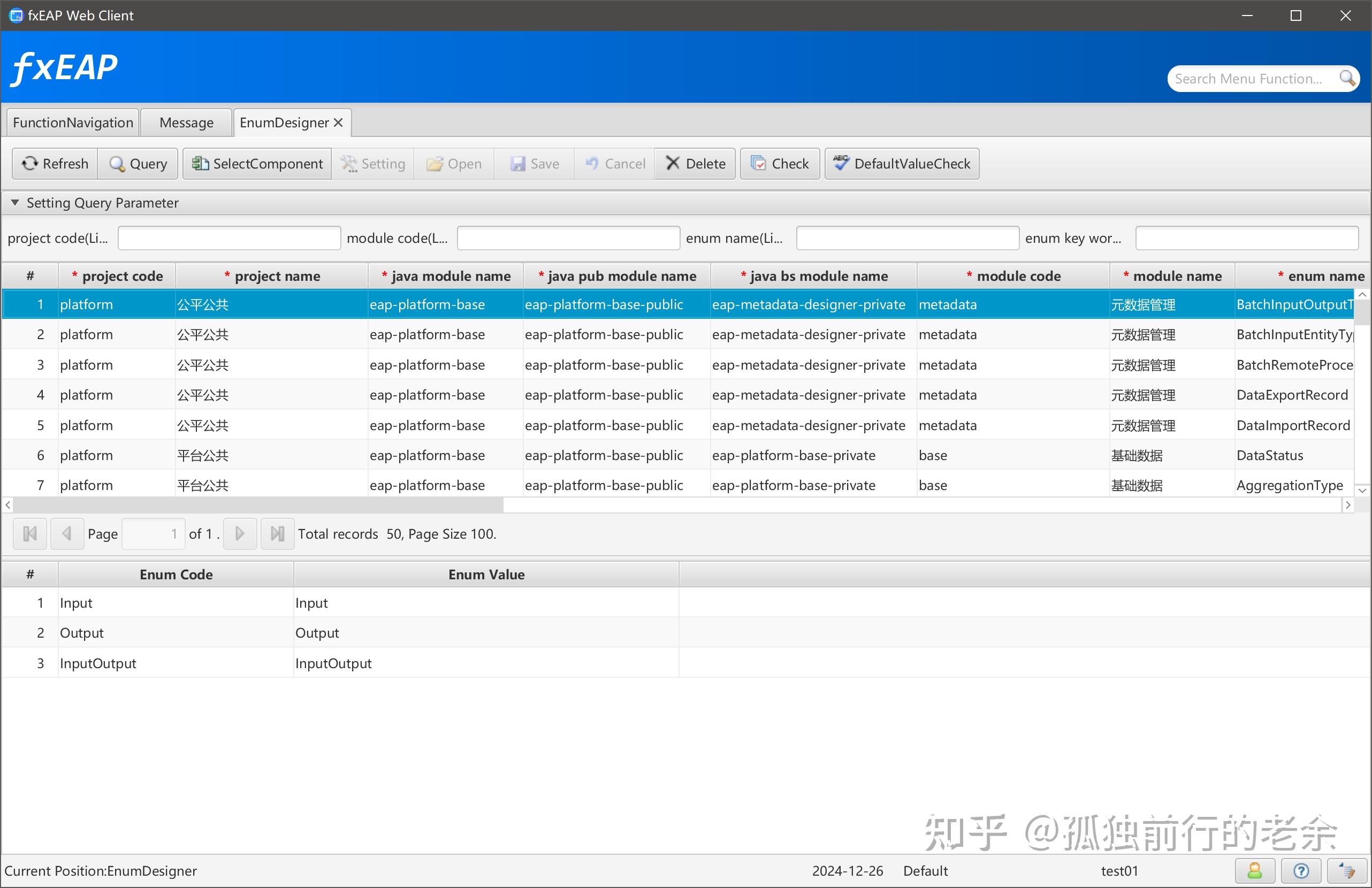The width and height of the screenshot is (1372, 888).
Task: Select the SelectComponent toolbar icon
Action: [x=200, y=163]
